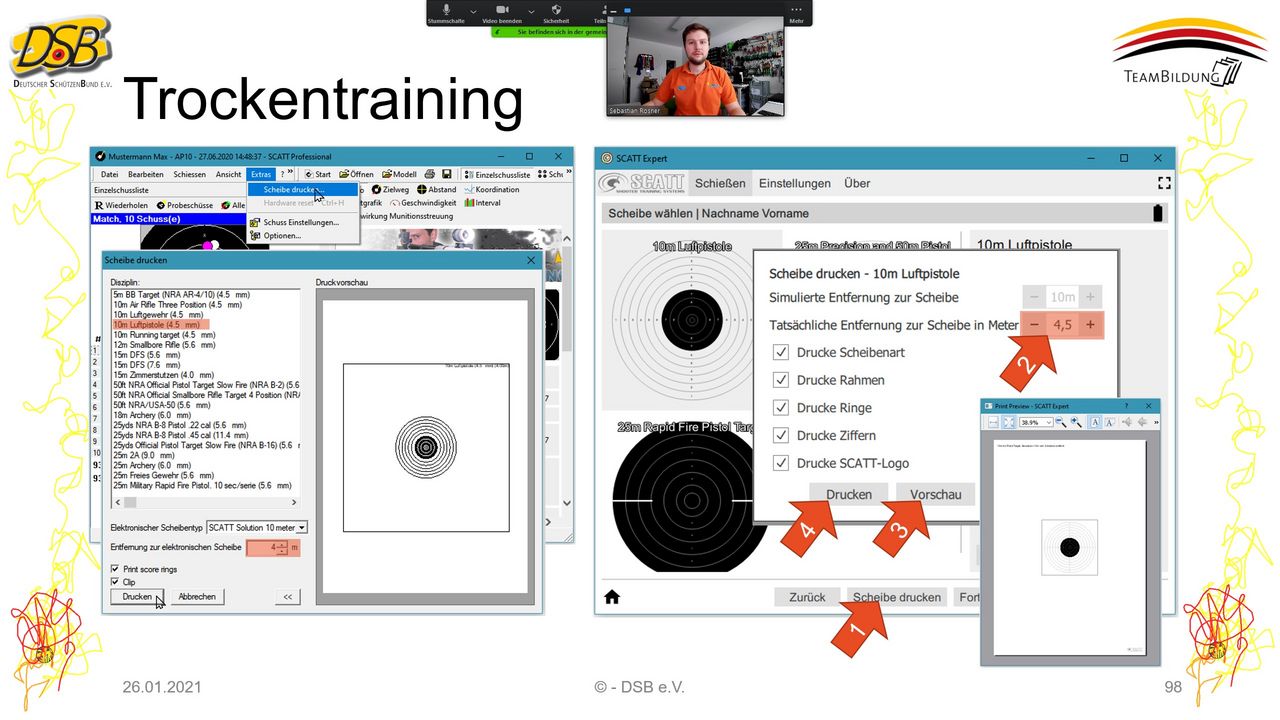Click the Modell toolbar icon

[x=385, y=174]
